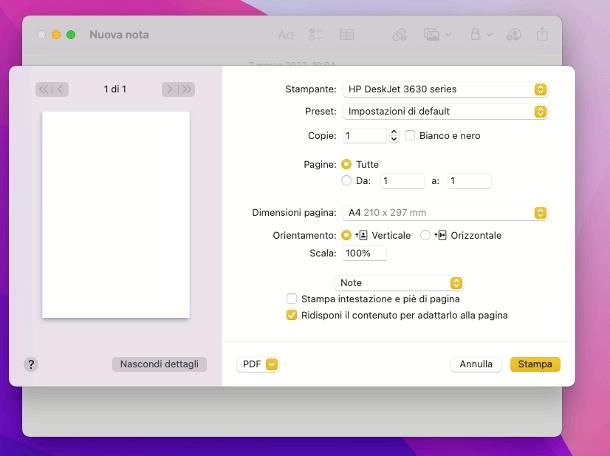Enable Stampa intestazione e piè di pagina
Screen dimensions: 610x456
pyautogui.click(x=291, y=298)
